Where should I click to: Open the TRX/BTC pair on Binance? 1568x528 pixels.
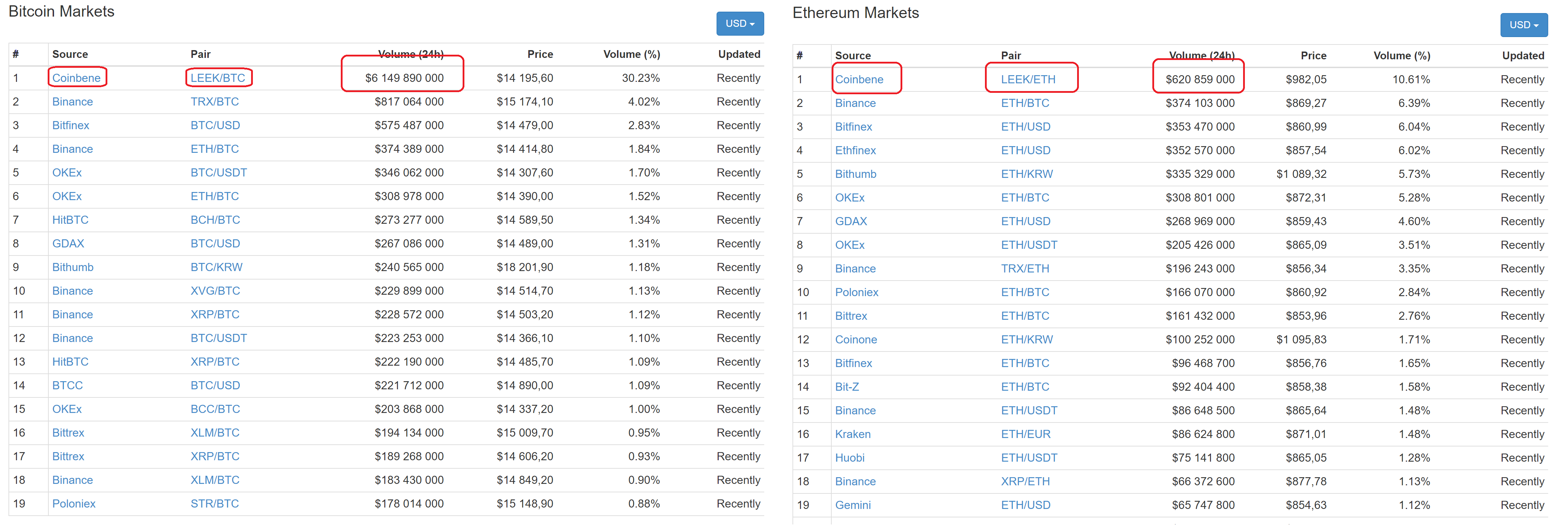214,102
